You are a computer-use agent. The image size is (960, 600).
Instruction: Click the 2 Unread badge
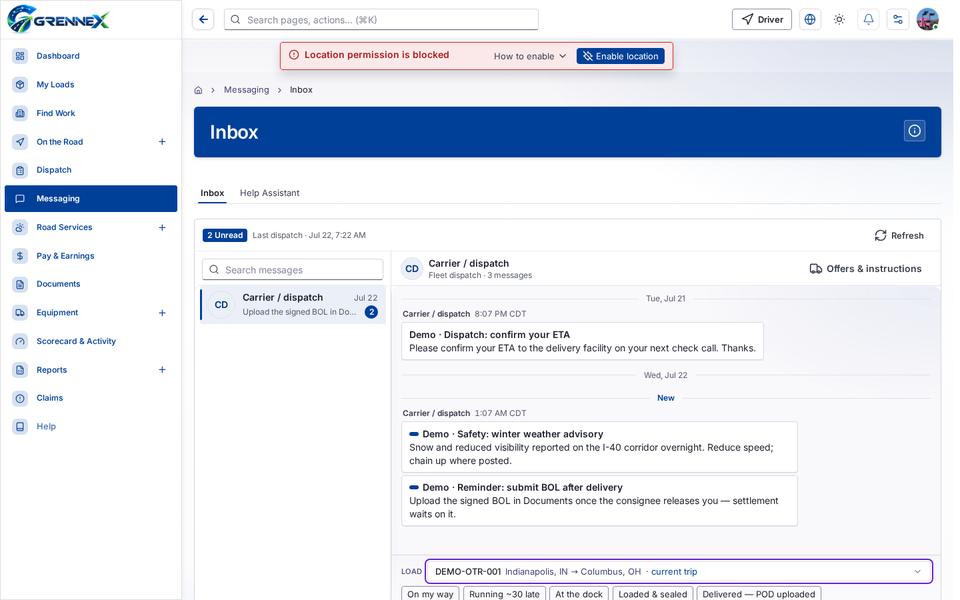[x=225, y=236]
